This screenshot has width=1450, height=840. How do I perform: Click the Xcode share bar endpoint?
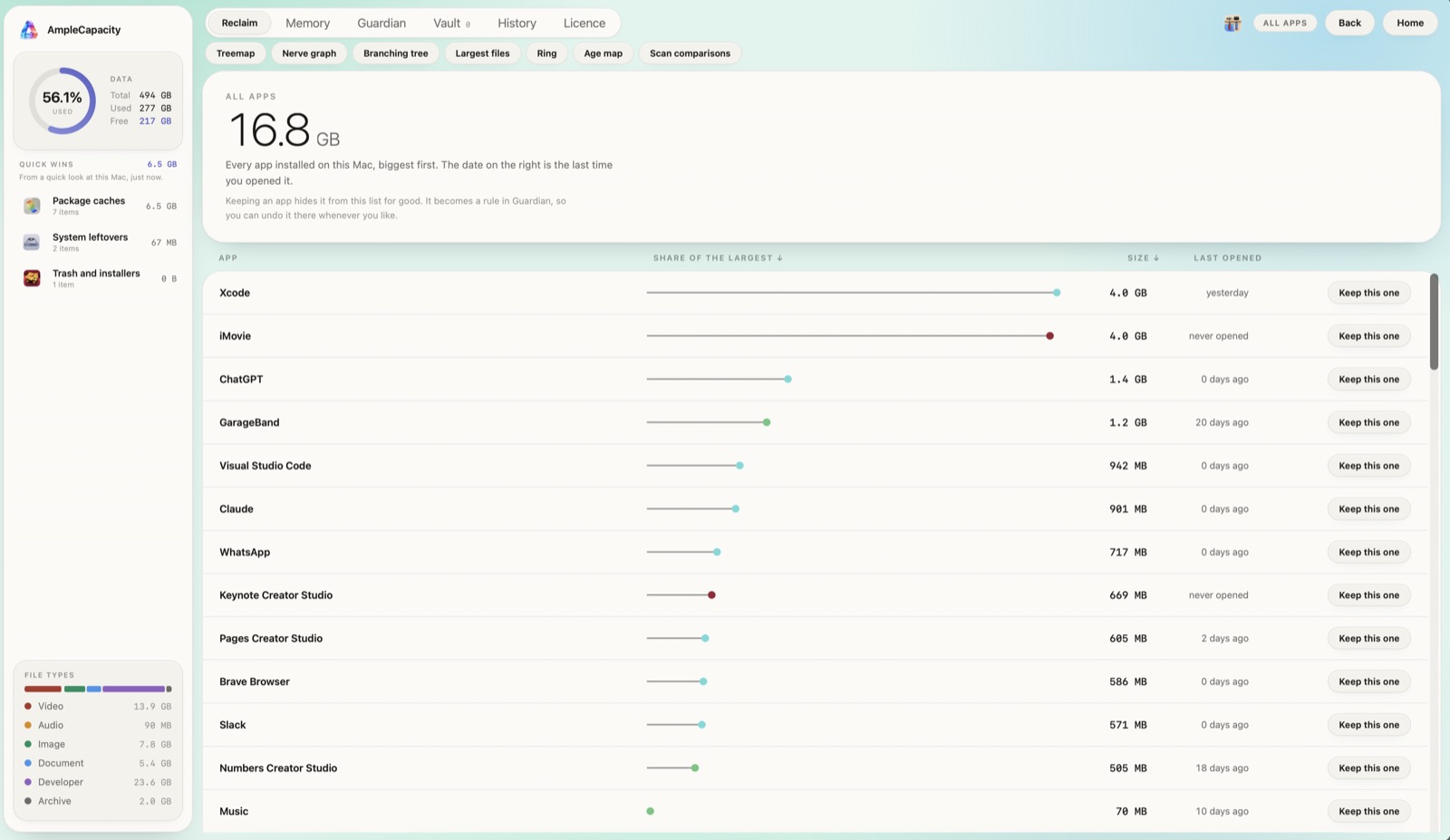[1057, 293]
